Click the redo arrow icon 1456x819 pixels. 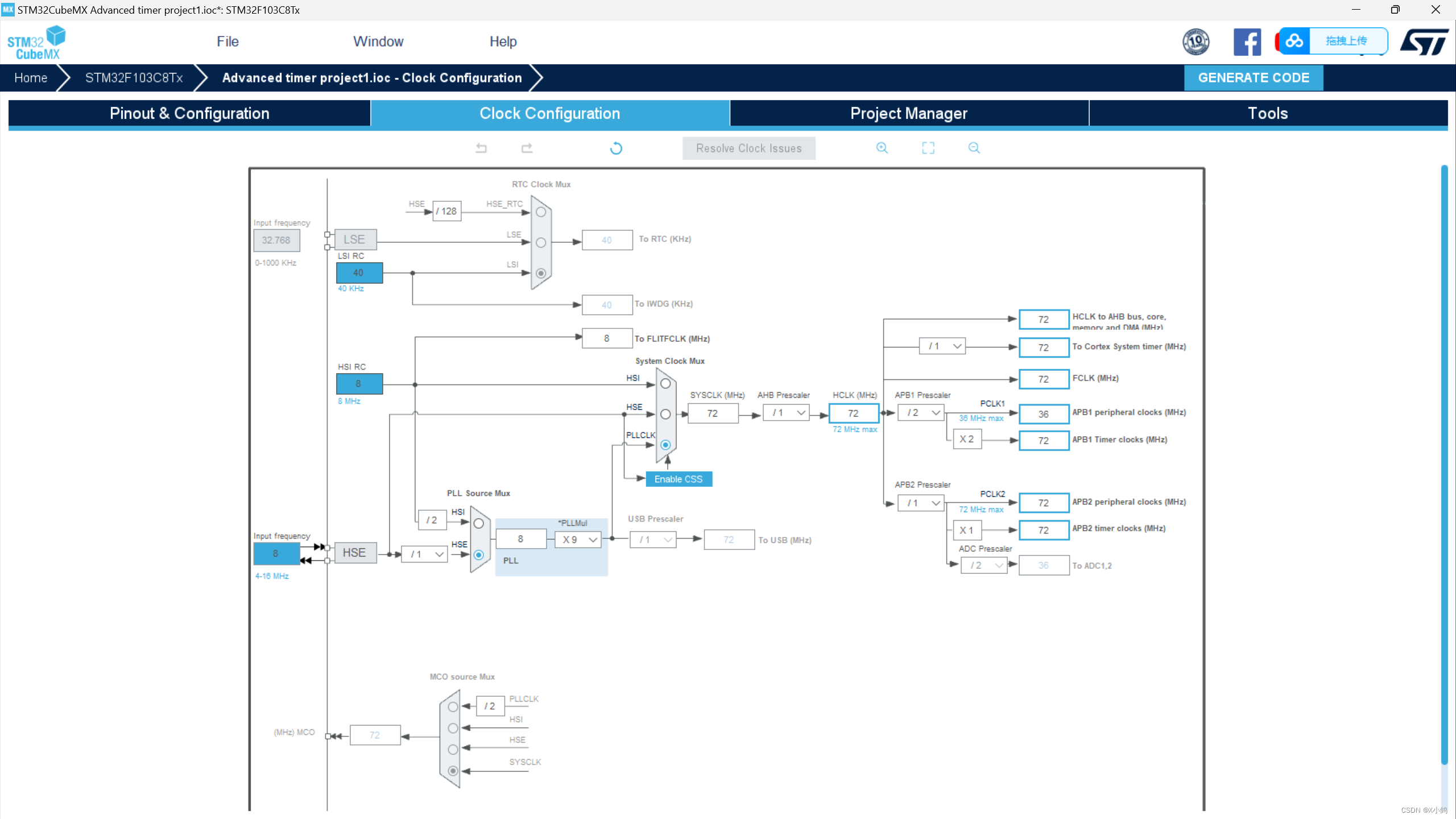click(x=526, y=148)
